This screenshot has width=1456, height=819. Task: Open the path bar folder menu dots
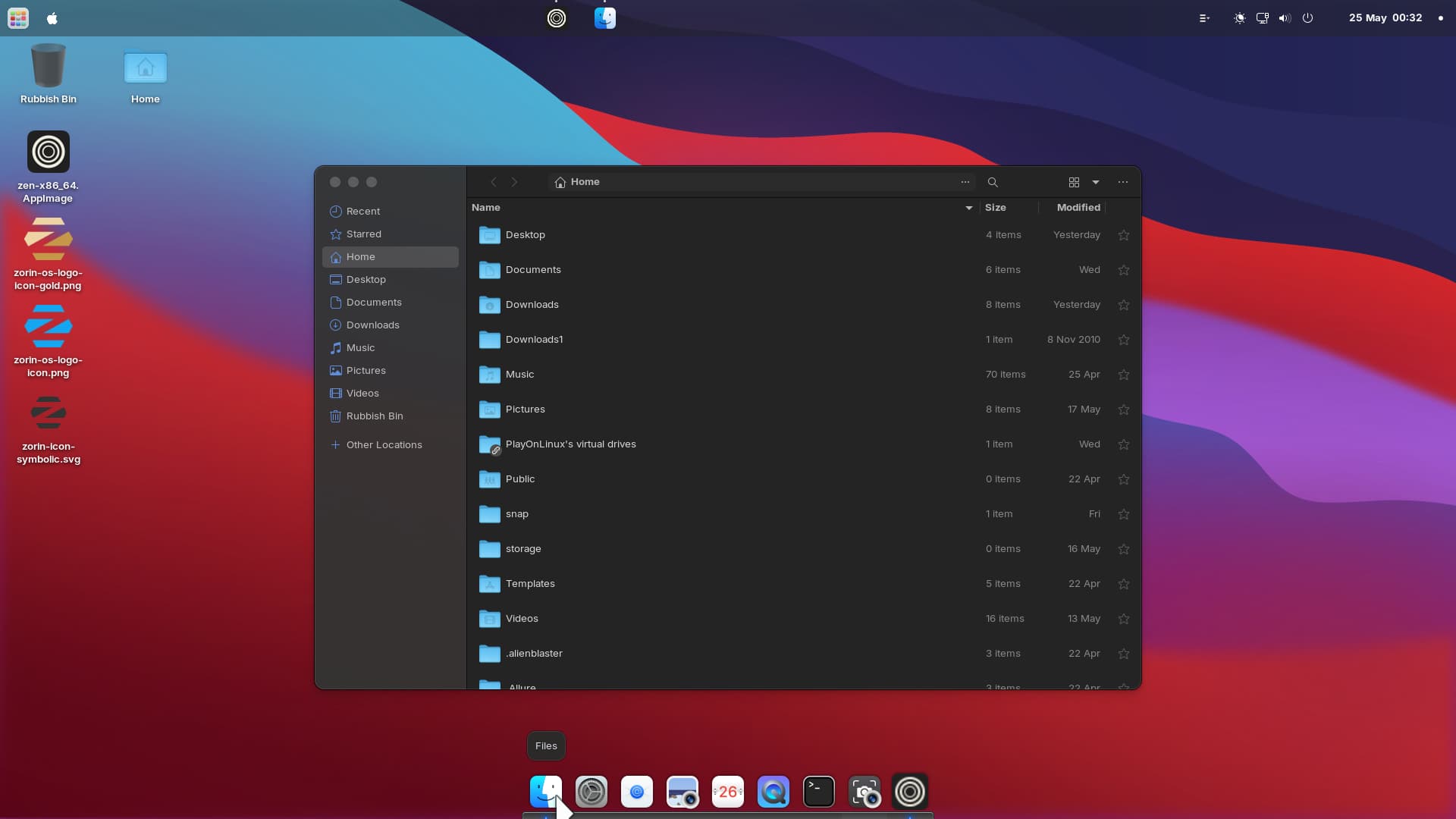click(965, 182)
